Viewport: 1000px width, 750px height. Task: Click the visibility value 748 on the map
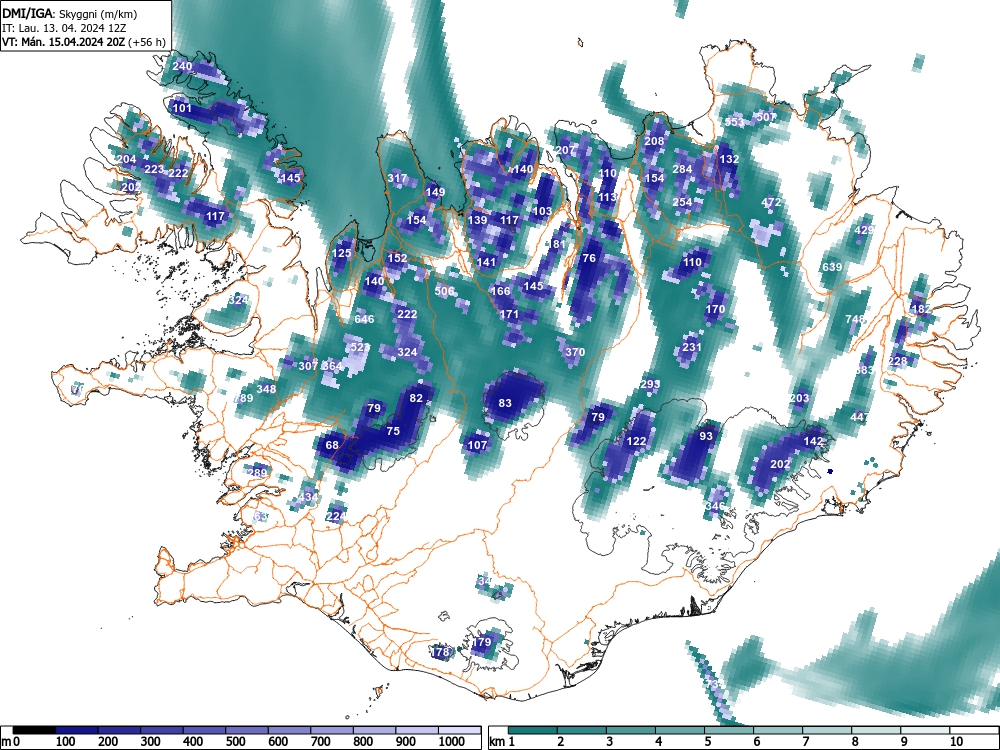click(855, 319)
